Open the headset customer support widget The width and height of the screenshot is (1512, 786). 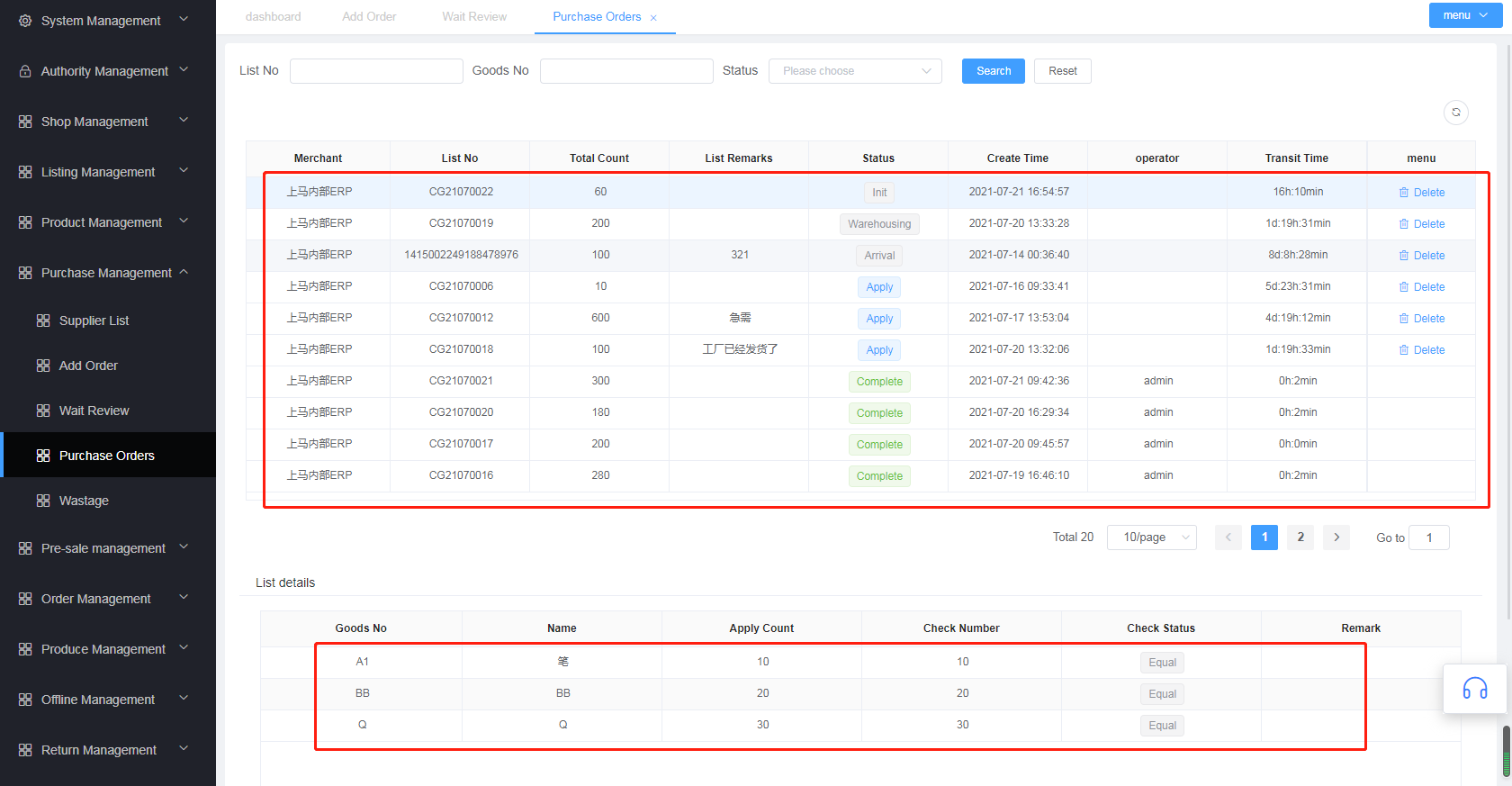tap(1475, 689)
